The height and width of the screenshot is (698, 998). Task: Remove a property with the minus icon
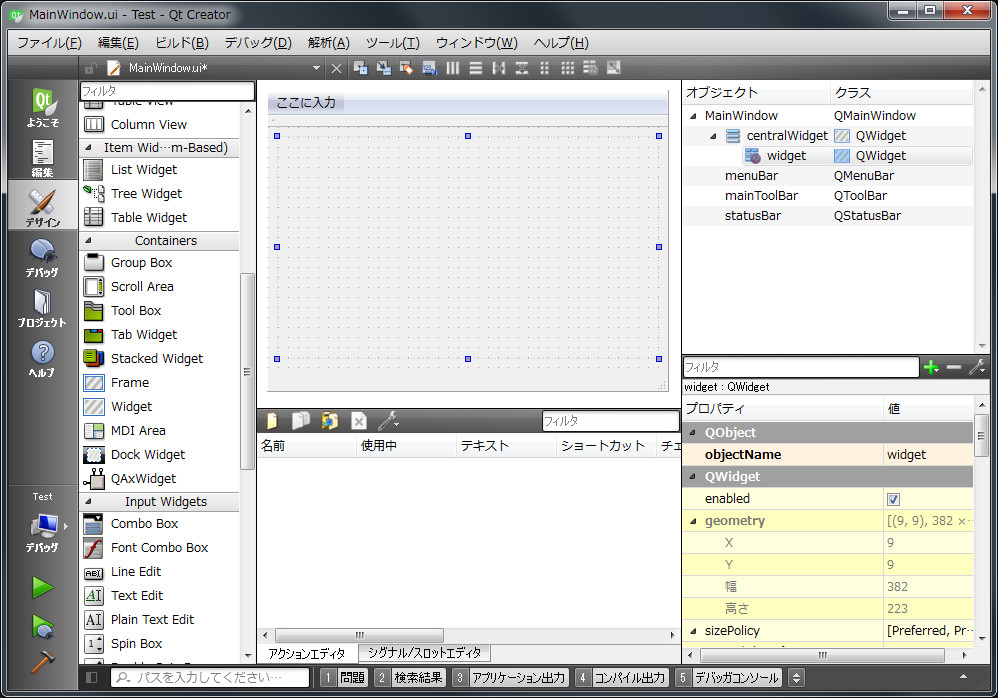(x=953, y=367)
